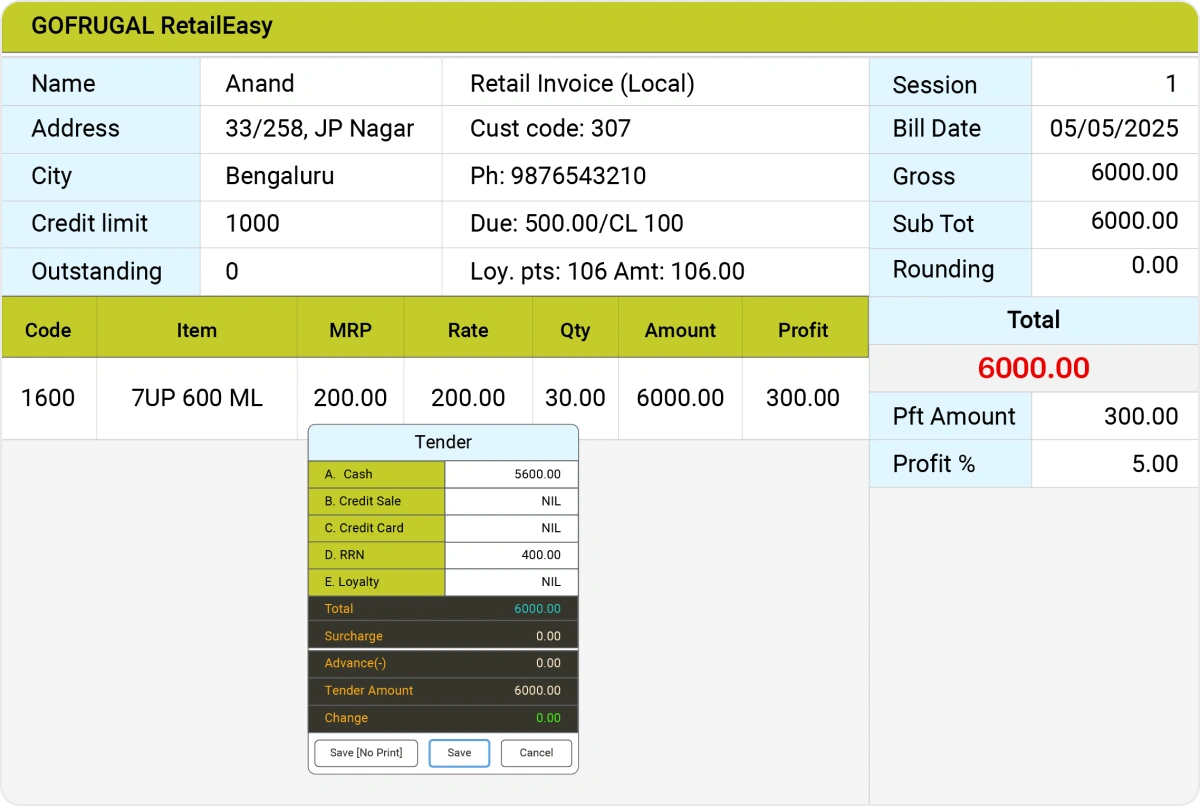Image resolution: width=1200 pixels, height=806 pixels.
Task: Select the Retail Invoice (Local) field
Action: tap(654, 83)
